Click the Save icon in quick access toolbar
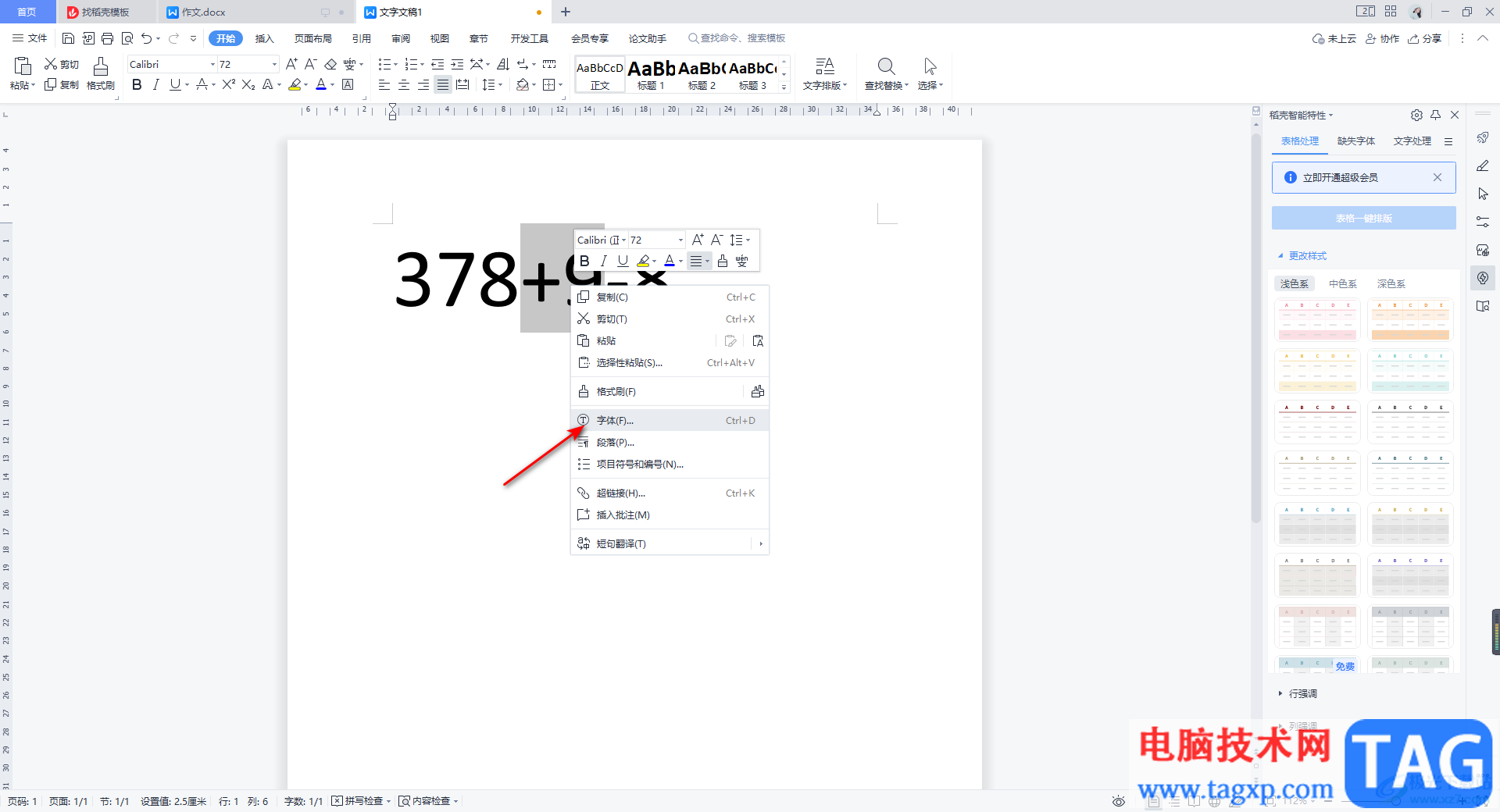The width and height of the screenshot is (1500, 812). coord(68,38)
